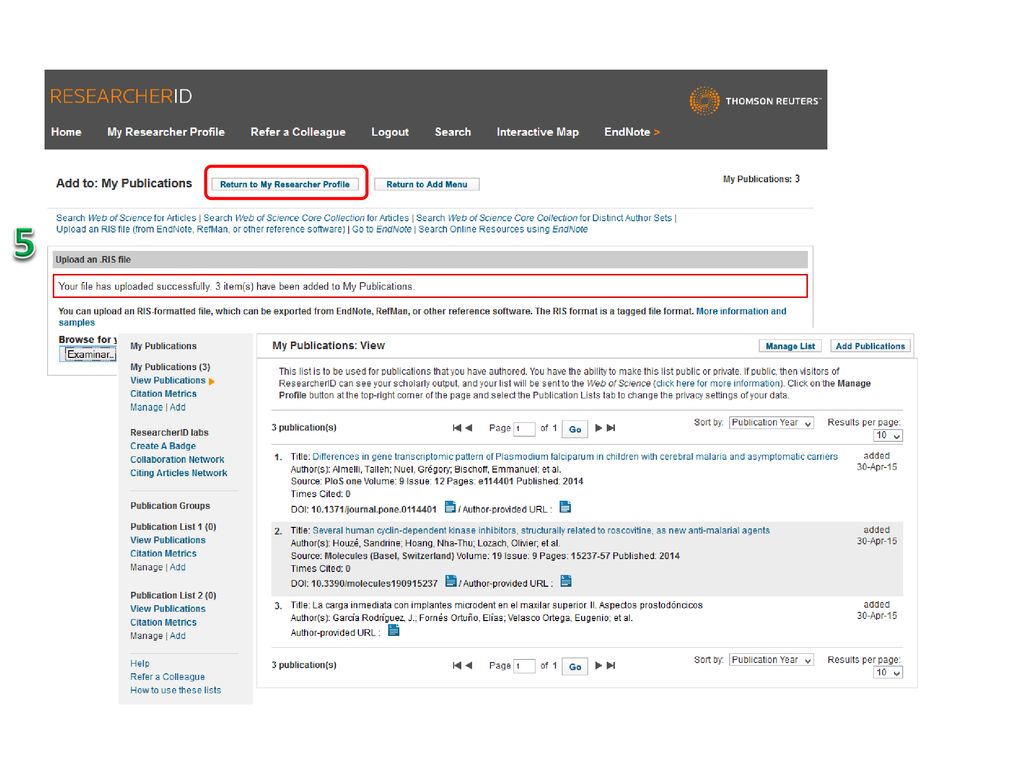Image resolution: width=1024 pixels, height=768 pixels.
Task: Go to next page in top pager
Action: (598, 428)
